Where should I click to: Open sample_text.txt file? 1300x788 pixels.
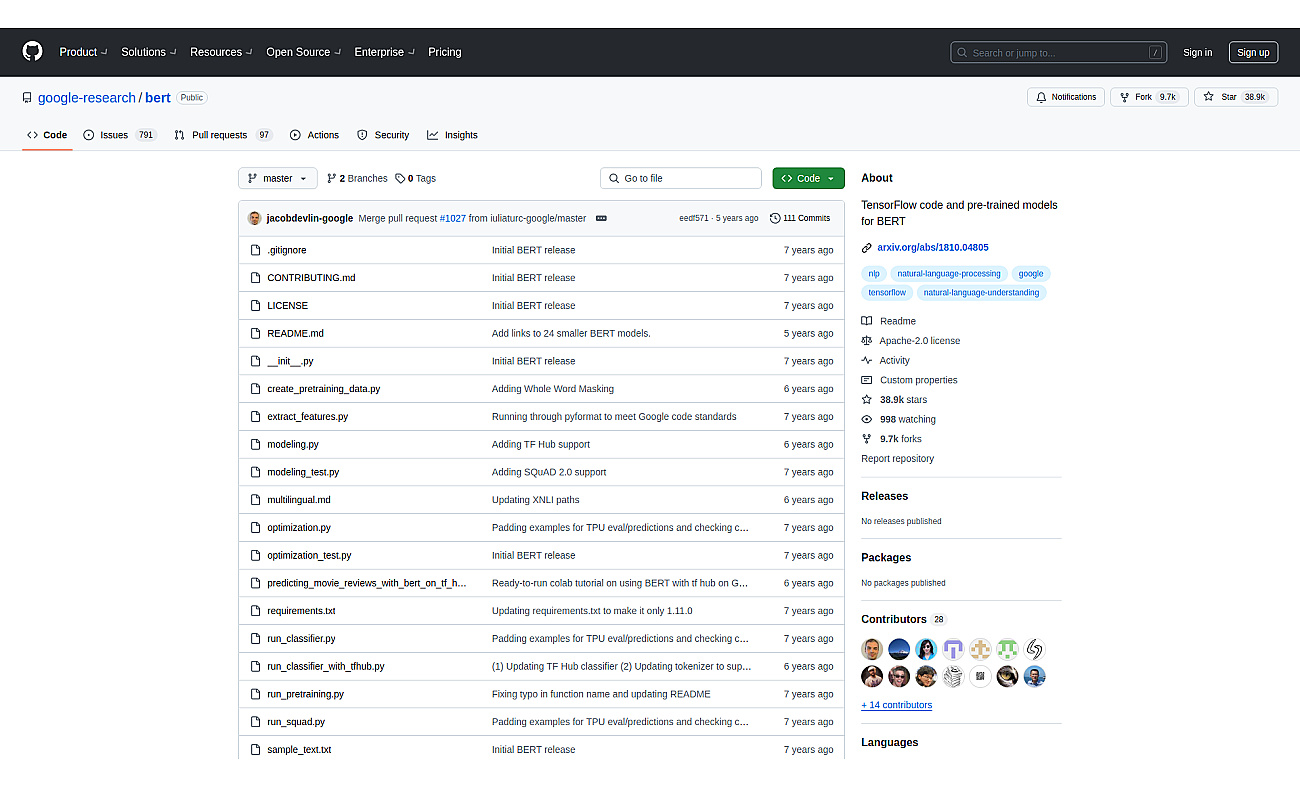[299, 750]
